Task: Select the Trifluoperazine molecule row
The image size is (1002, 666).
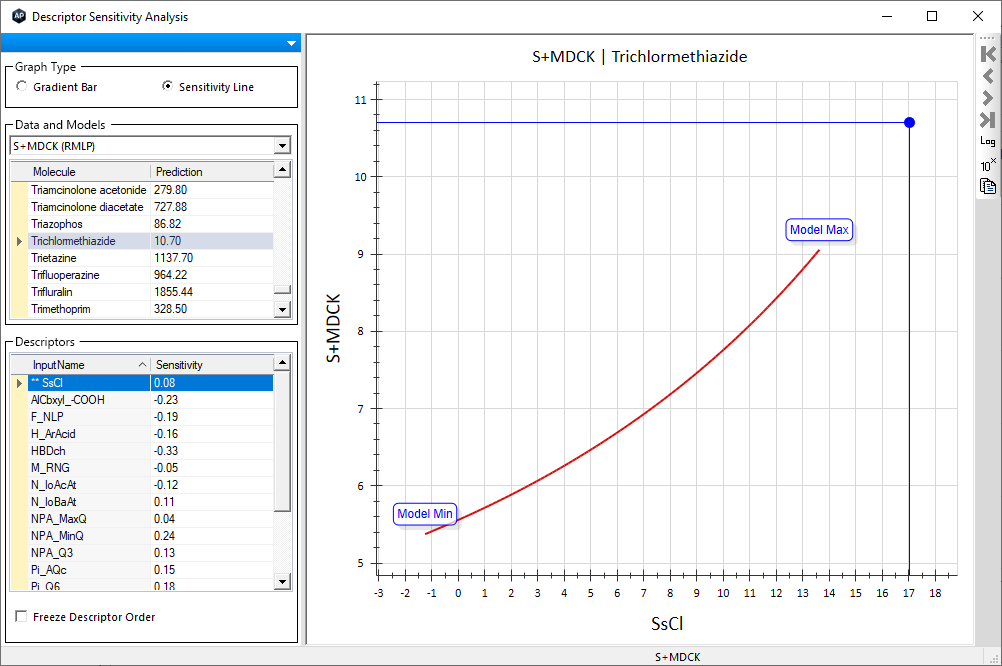Action: pyautogui.click(x=151, y=275)
